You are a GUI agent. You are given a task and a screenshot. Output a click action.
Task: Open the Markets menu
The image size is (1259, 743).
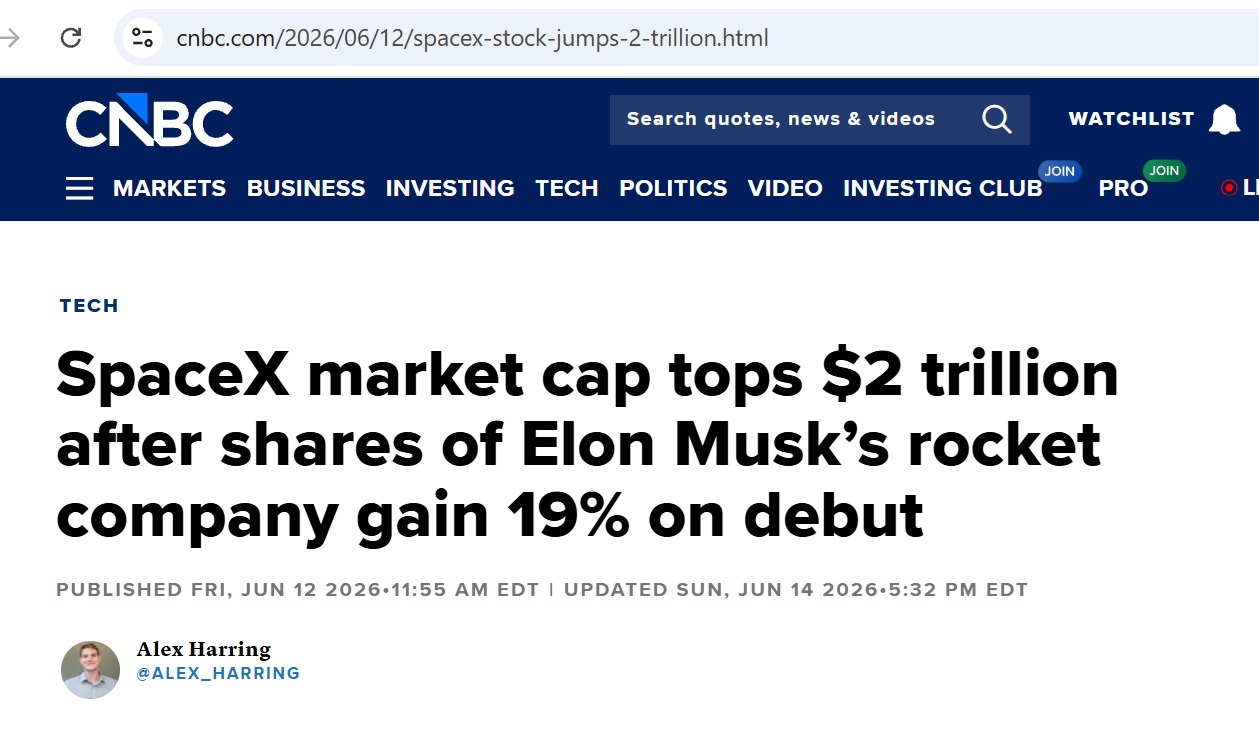[169, 188]
